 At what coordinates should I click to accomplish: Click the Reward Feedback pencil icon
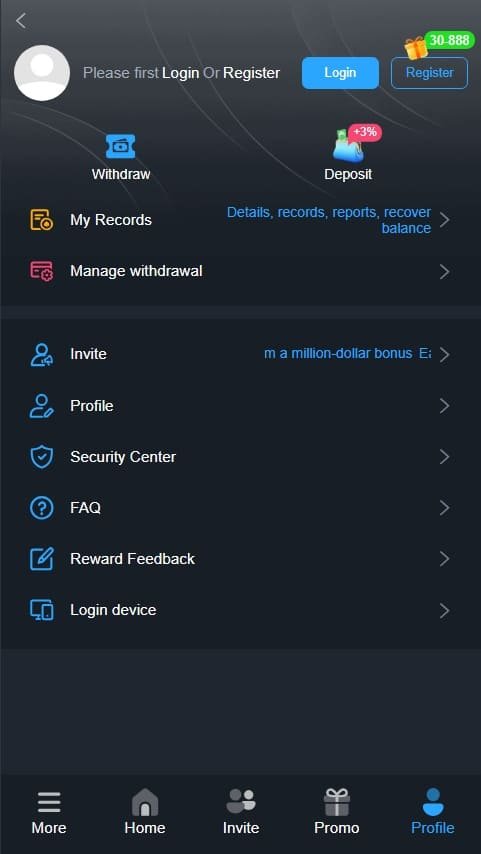click(x=41, y=559)
